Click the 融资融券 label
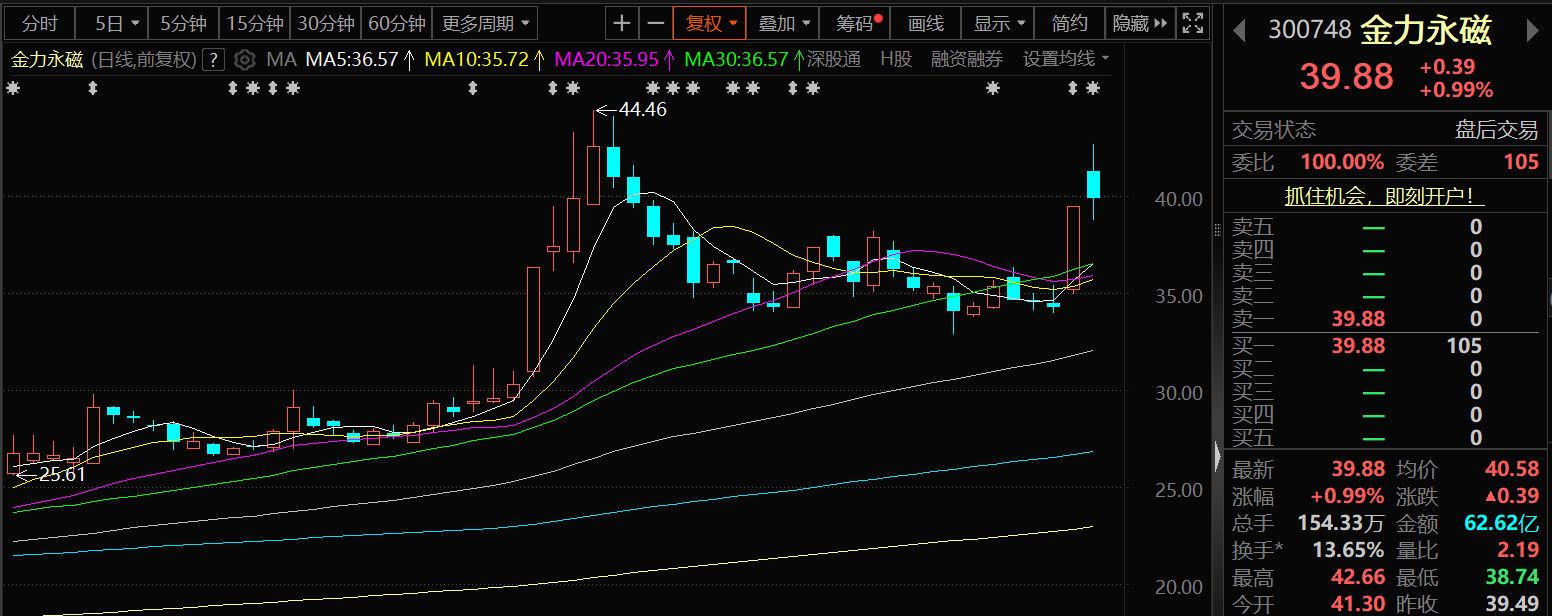 pos(966,60)
